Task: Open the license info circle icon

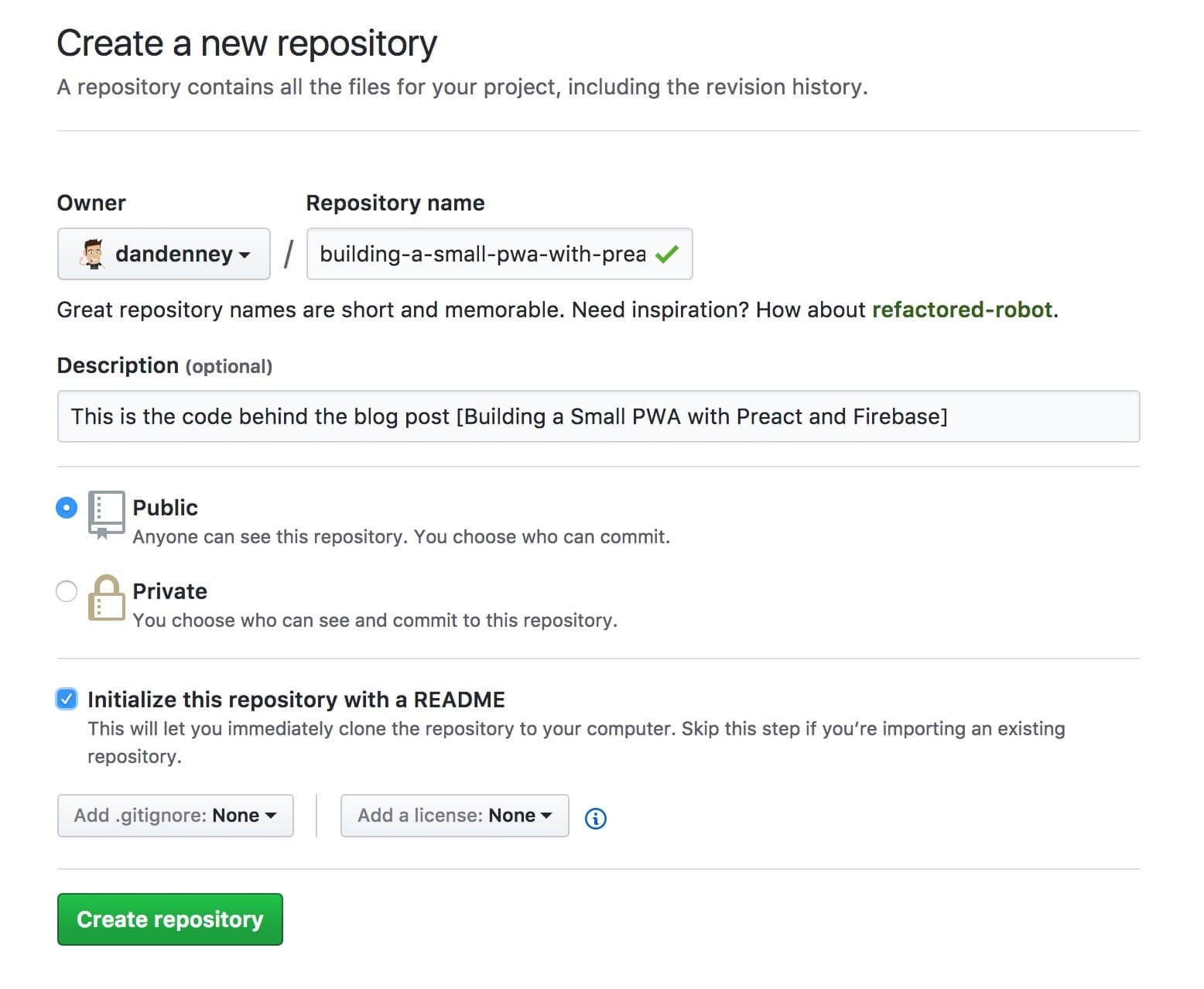Action: pyautogui.click(x=595, y=818)
